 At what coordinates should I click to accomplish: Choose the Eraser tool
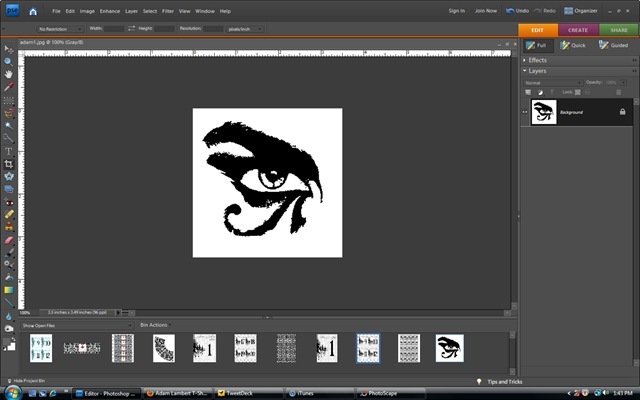(x=8, y=239)
